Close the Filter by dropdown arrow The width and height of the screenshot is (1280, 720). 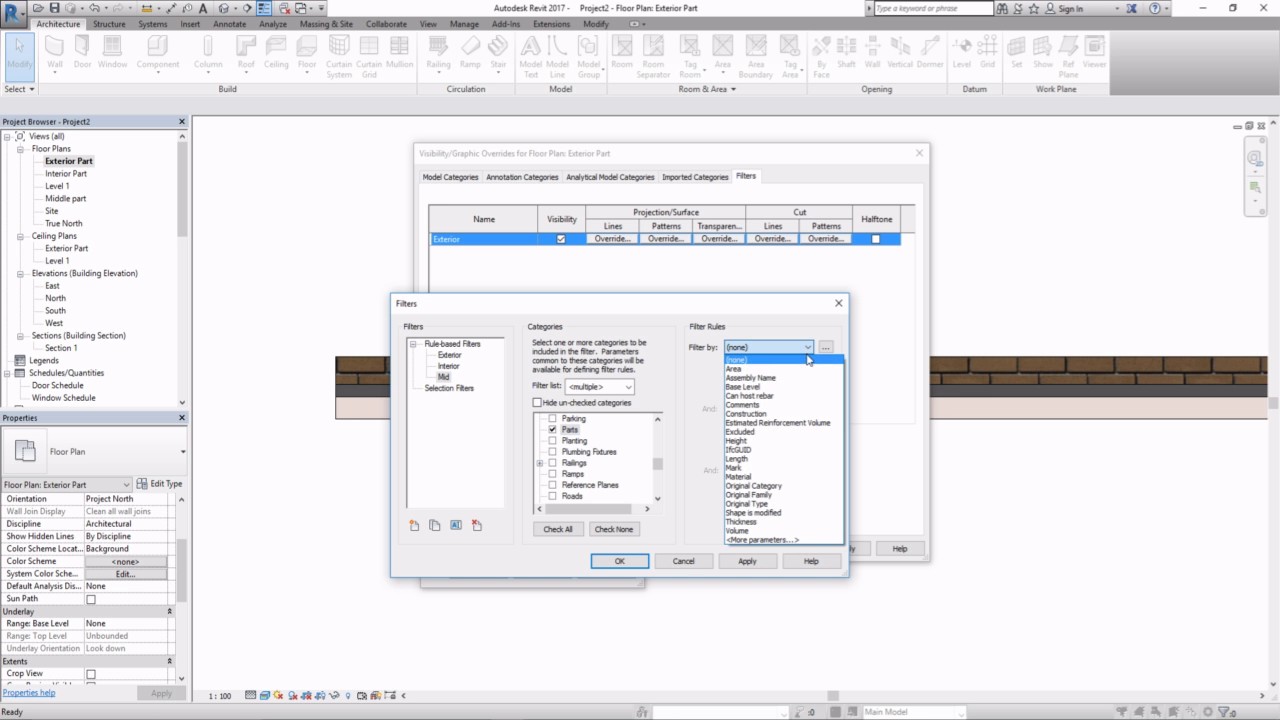click(807, 347)
